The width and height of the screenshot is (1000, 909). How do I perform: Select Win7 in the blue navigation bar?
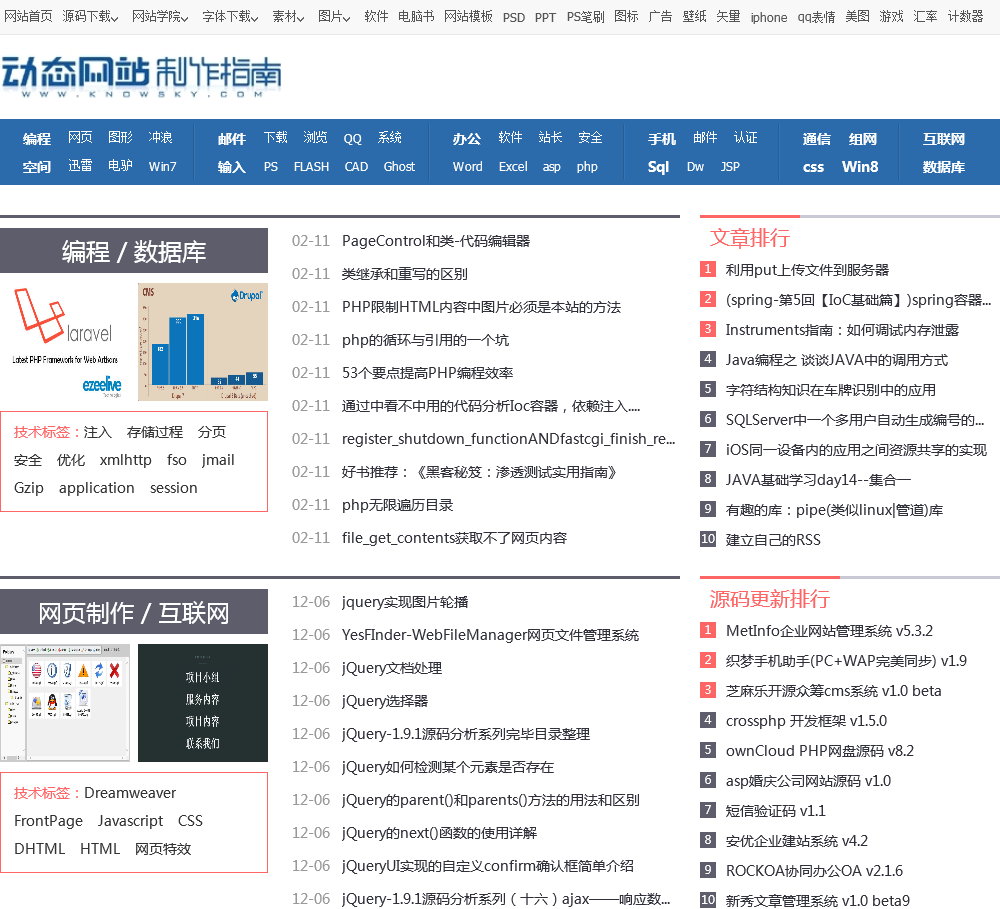pos(163,166)
